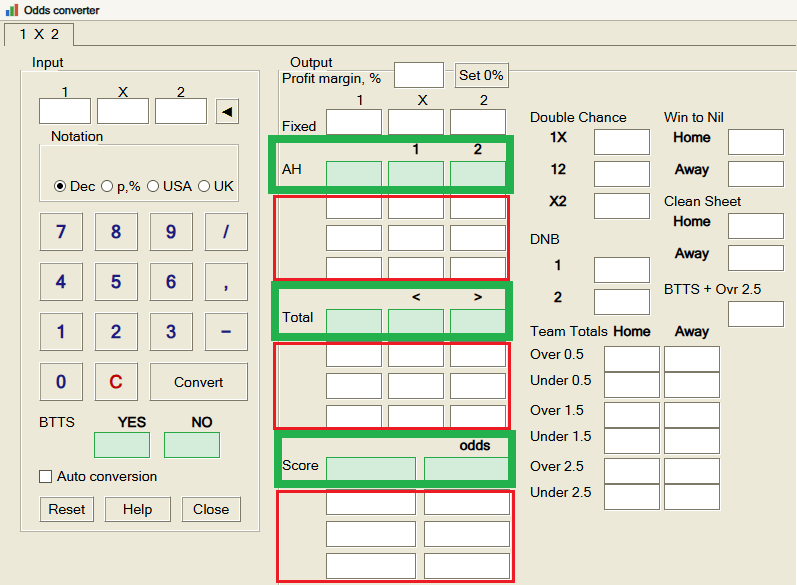Click the Clean Sheet Away field

coord(756,258)
